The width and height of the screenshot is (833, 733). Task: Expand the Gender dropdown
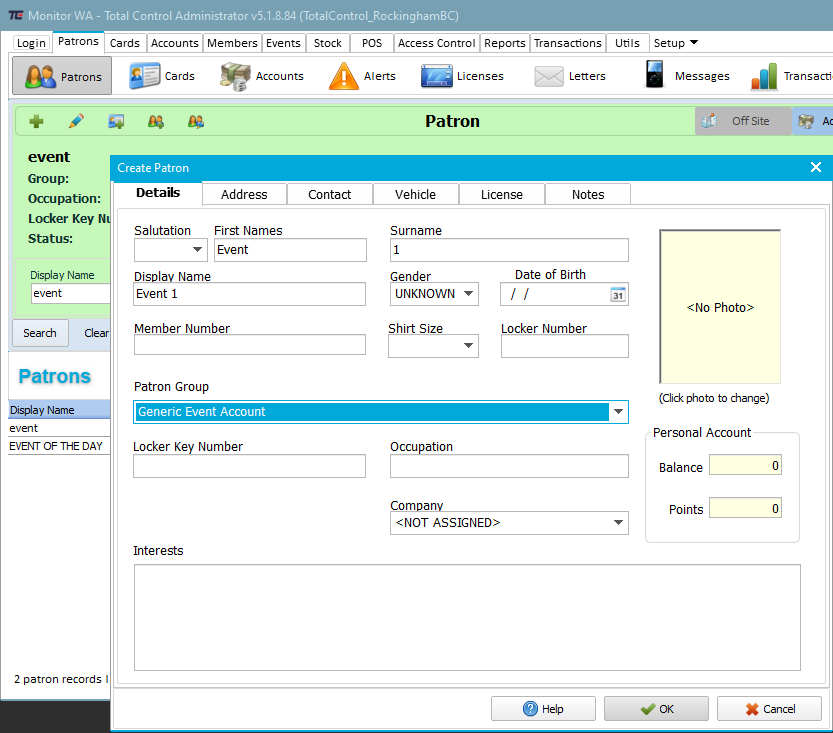468,294
